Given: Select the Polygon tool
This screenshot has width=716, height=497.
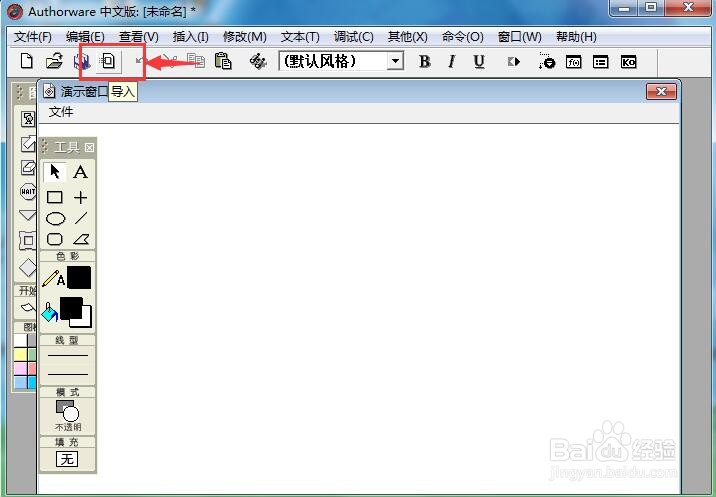Looking at the screenshot, I should point(81,239).
